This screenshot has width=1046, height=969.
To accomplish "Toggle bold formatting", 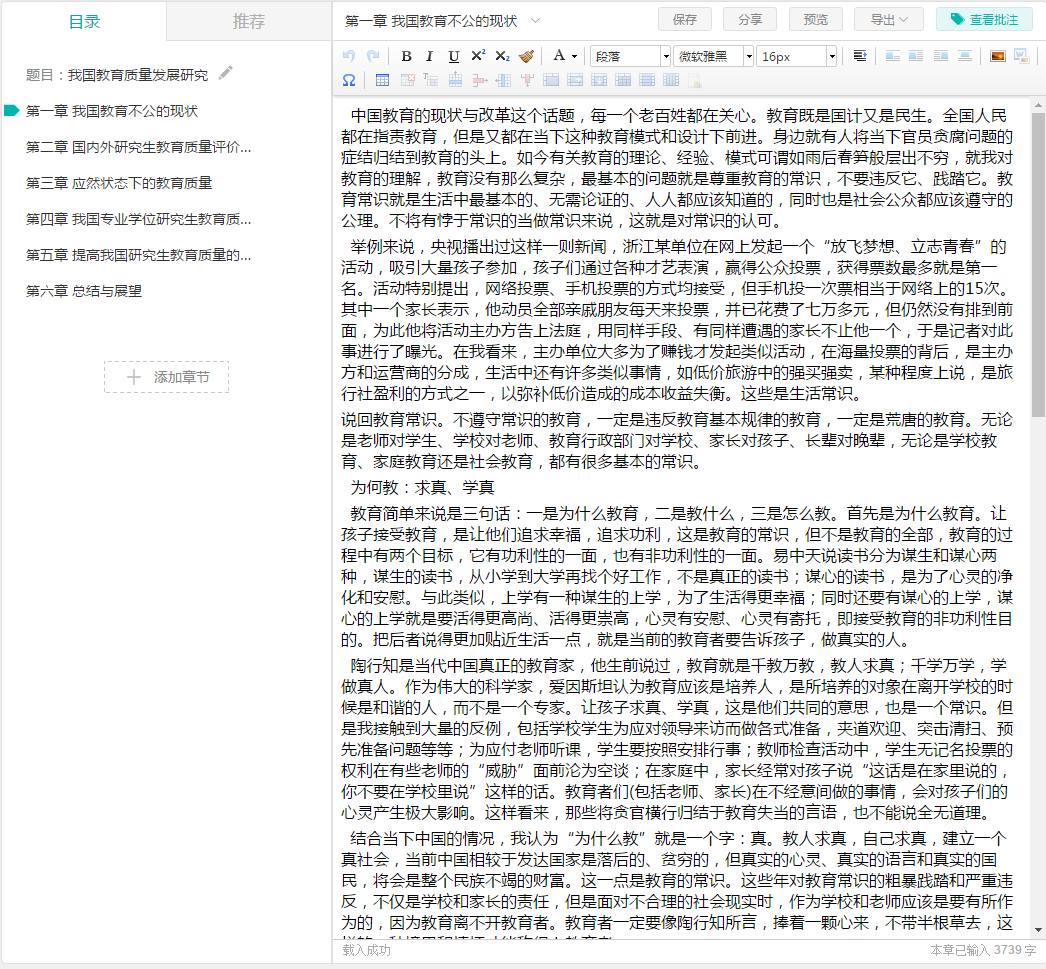I will [406, 56].
